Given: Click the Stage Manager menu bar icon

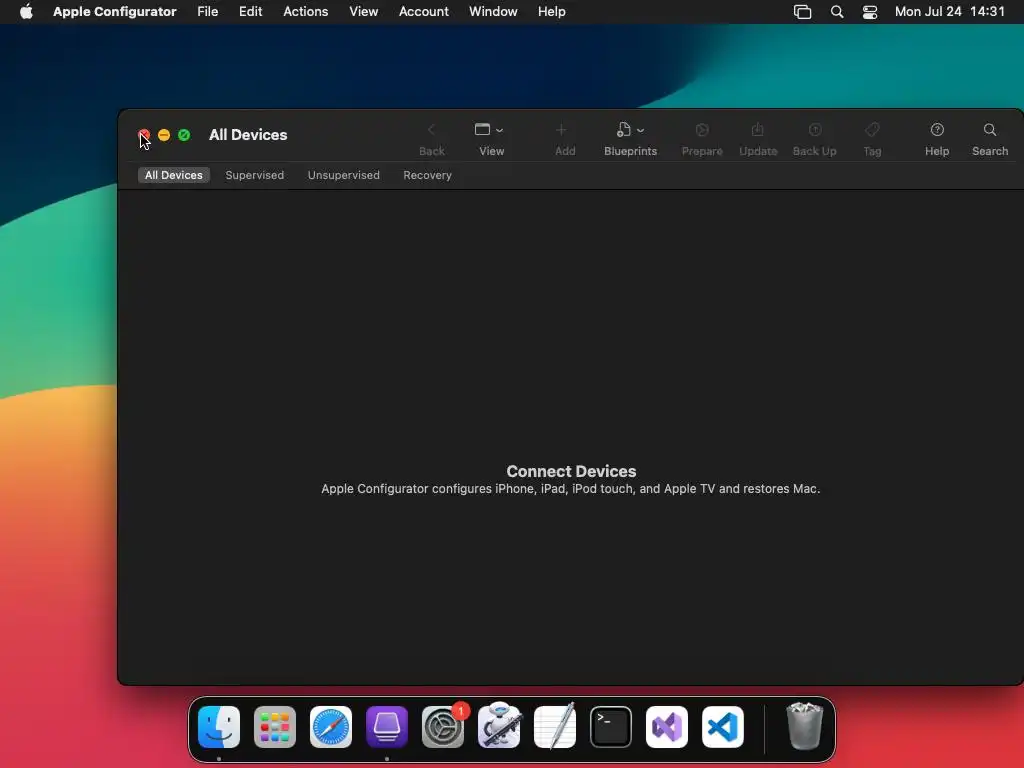Looking at the screenshot, I should (803, 12).
